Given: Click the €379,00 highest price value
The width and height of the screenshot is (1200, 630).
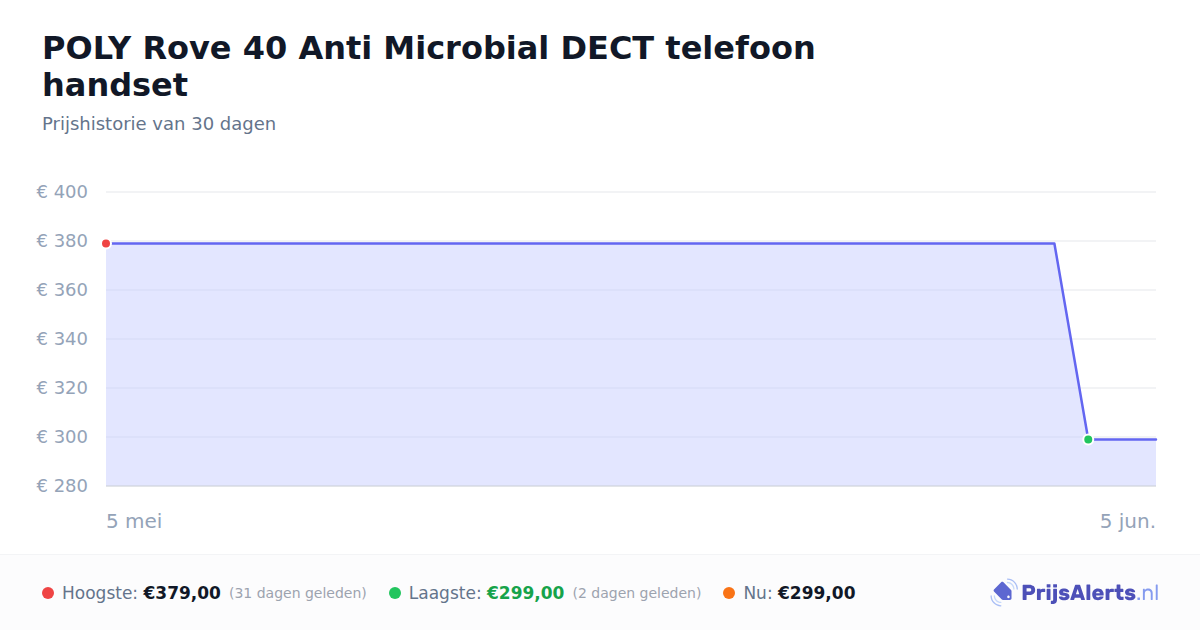Looking at the screenshot, I should point(182,593).
